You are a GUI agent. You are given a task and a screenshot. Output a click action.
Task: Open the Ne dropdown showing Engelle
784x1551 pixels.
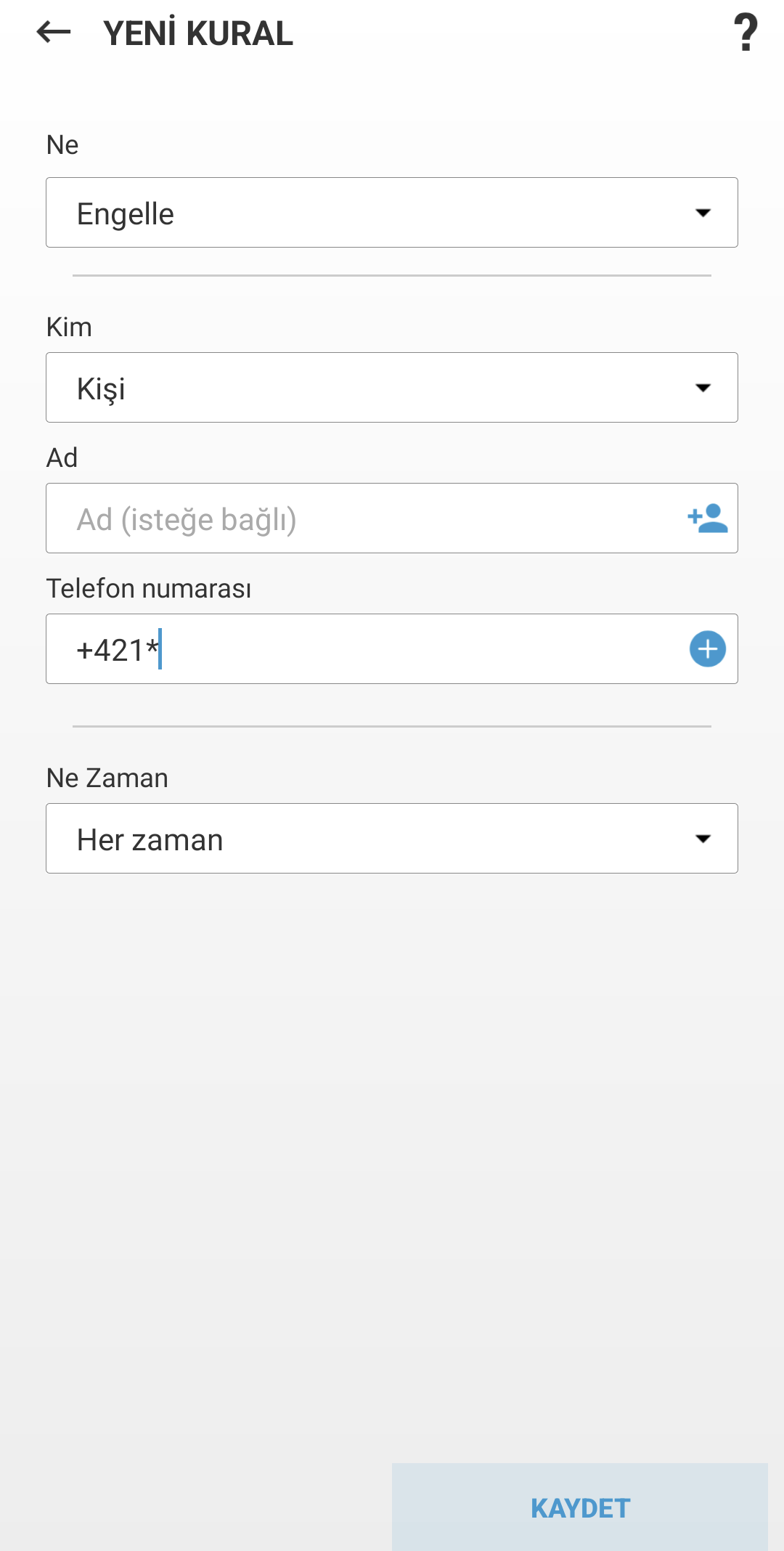[x=392, y=212]
